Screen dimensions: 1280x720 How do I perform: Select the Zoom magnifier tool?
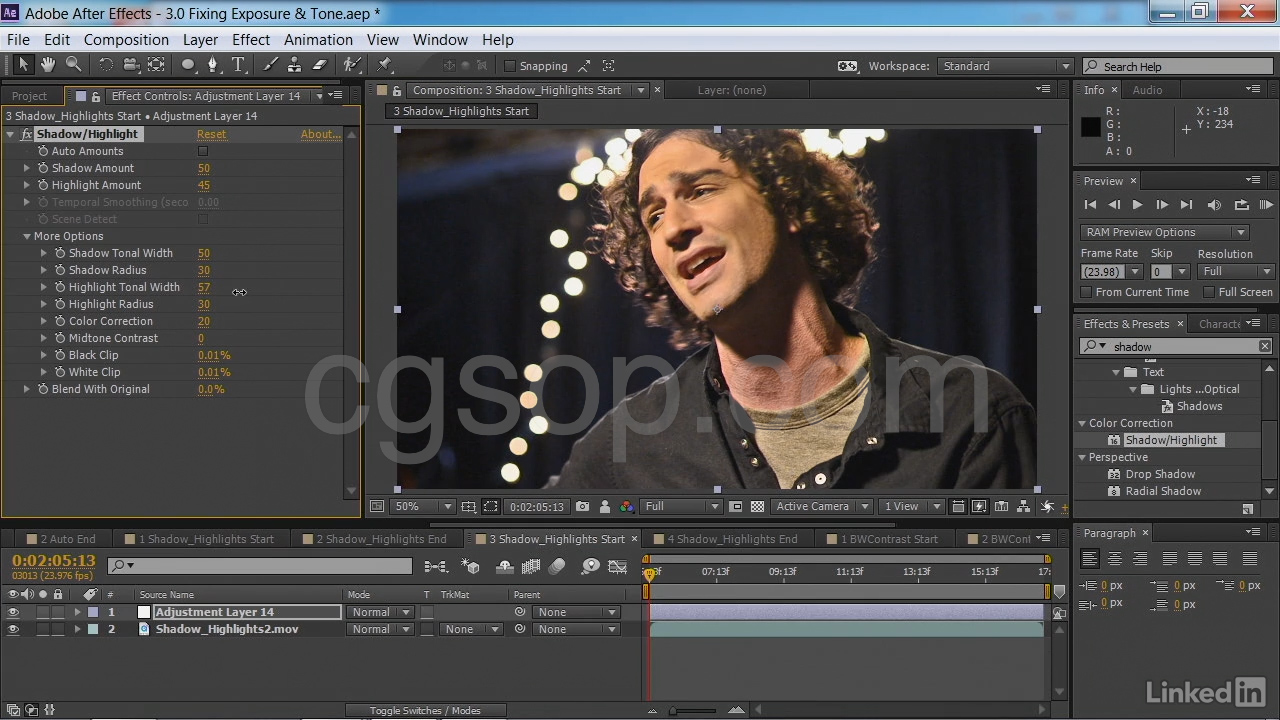click(73, 65)
